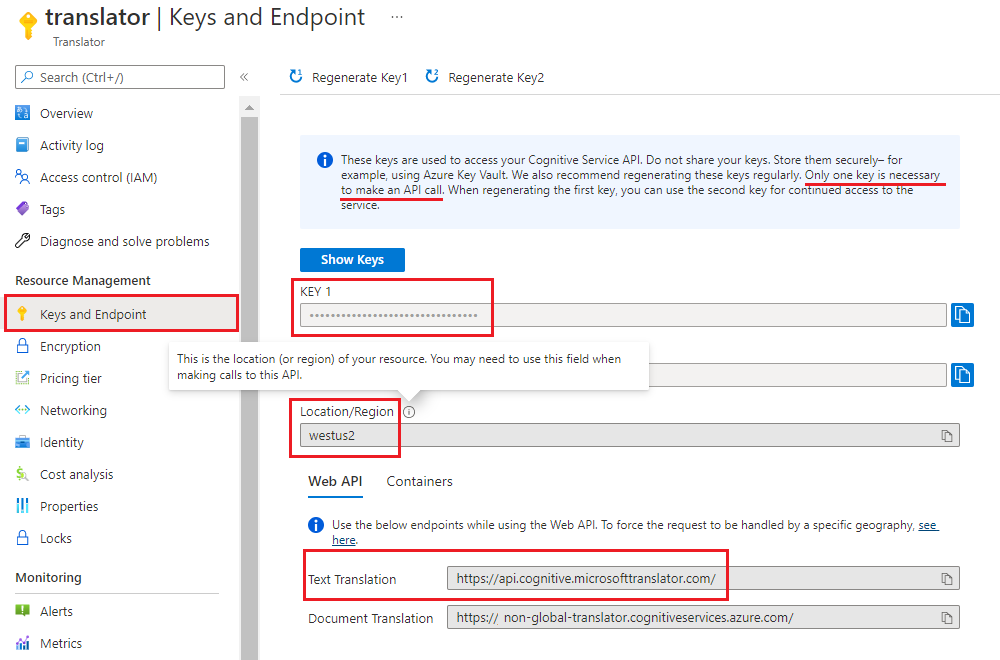Collapse the sidebar with double chevron
This screenshot has width=1000, height=660.
244,77
